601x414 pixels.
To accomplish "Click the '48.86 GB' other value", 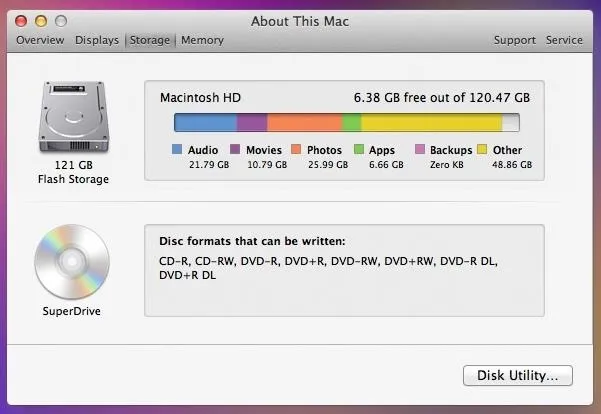I will click(x=512, y=164).
